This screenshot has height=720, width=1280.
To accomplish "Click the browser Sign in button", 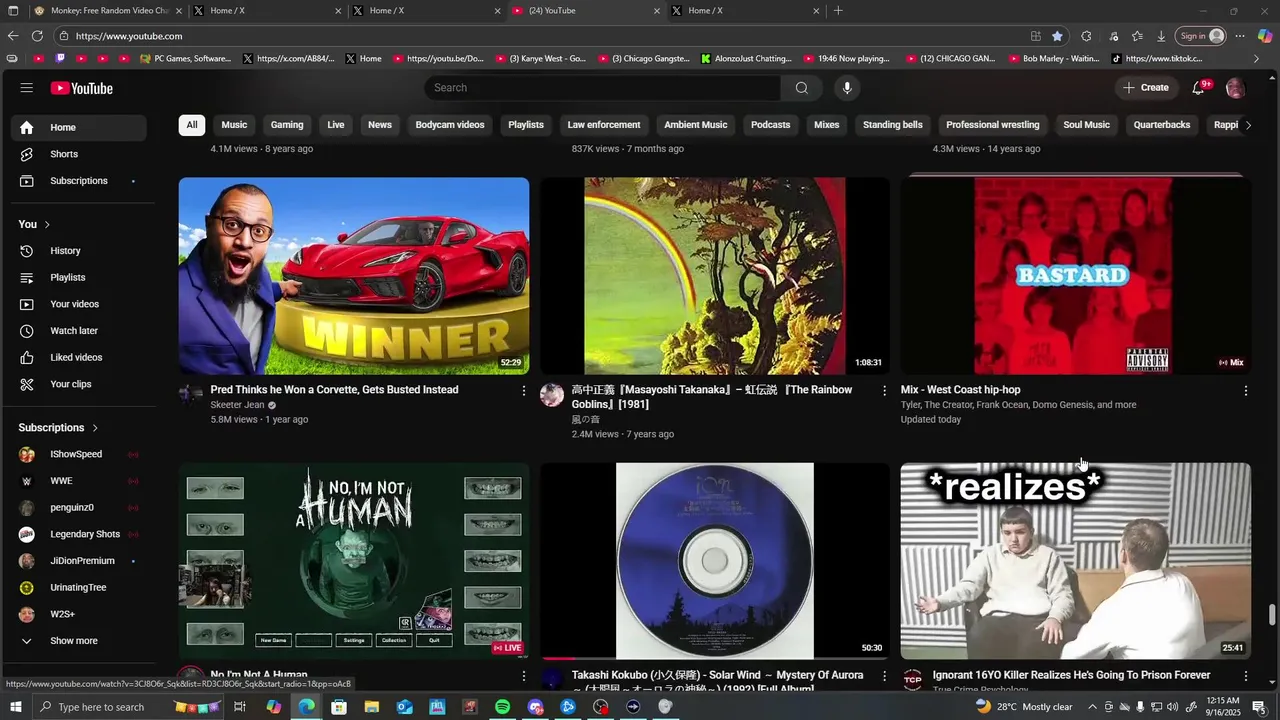I will pos(1200,36).
